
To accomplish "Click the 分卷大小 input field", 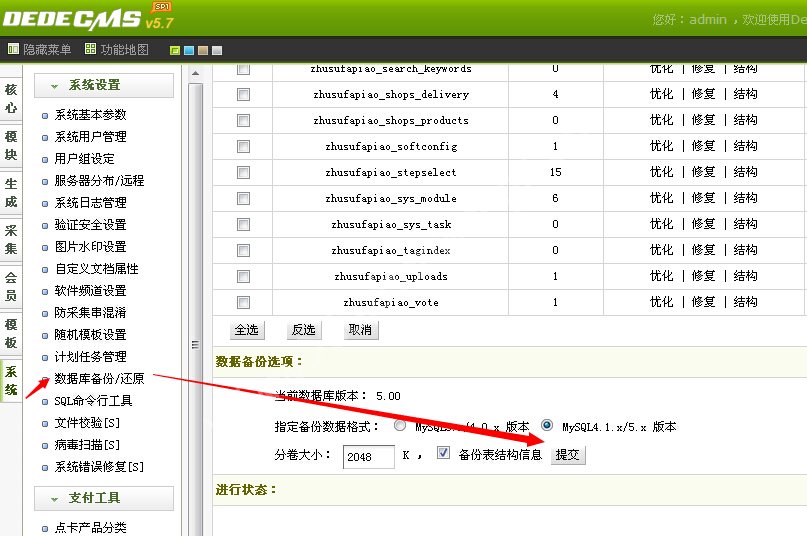I will pyautogui.click(x=368, y=457).
